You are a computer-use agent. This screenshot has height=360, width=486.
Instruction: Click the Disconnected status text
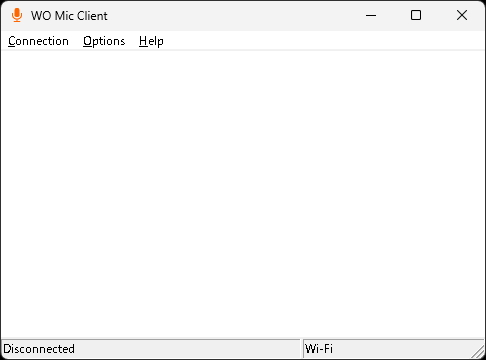(x=39, y=349)
